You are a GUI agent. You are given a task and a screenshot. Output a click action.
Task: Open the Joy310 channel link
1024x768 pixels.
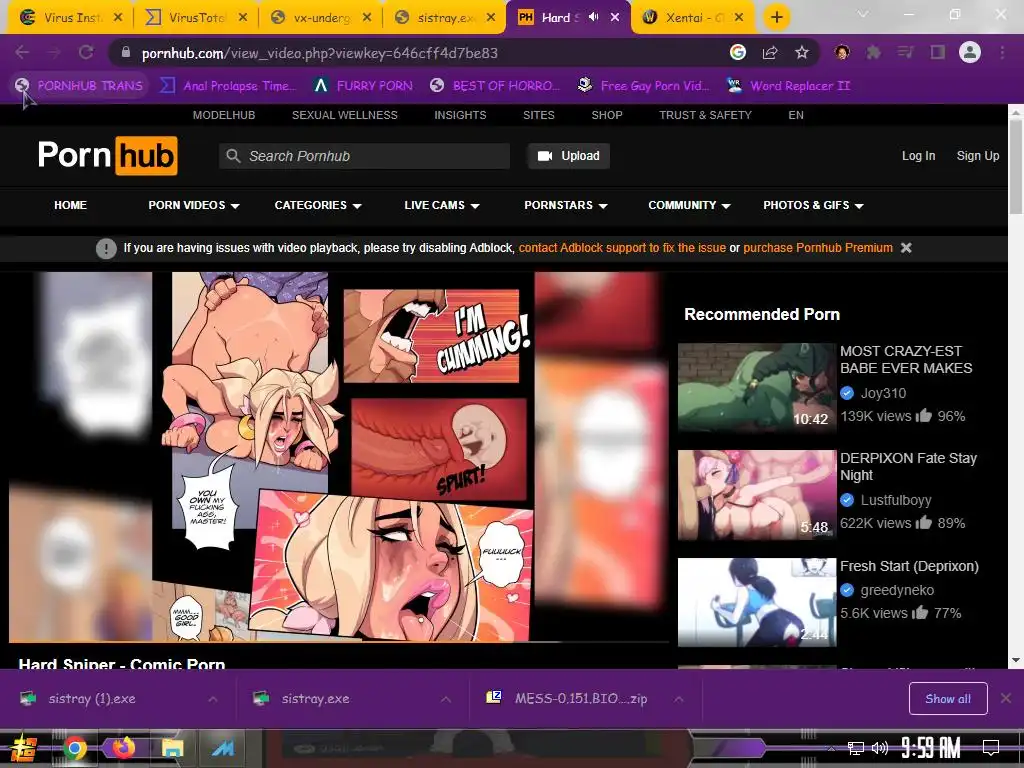click(x=883, y=393)
